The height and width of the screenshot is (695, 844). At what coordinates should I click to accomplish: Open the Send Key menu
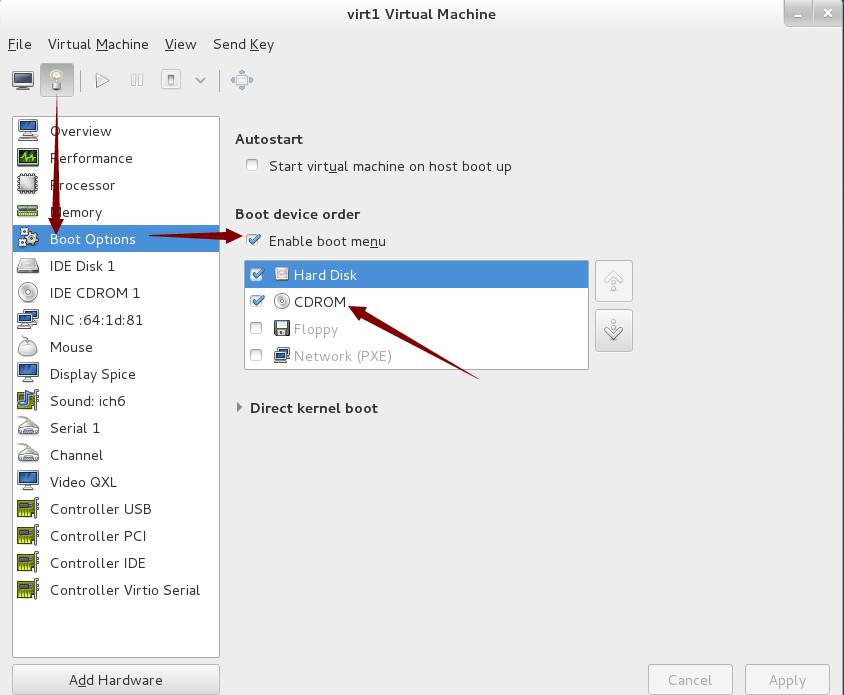pos(243,44)
